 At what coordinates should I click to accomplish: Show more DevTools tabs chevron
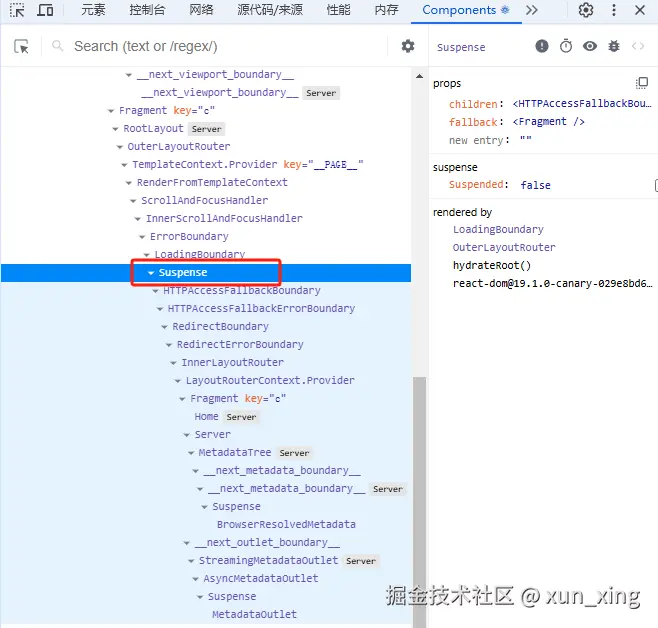(532, 10)
